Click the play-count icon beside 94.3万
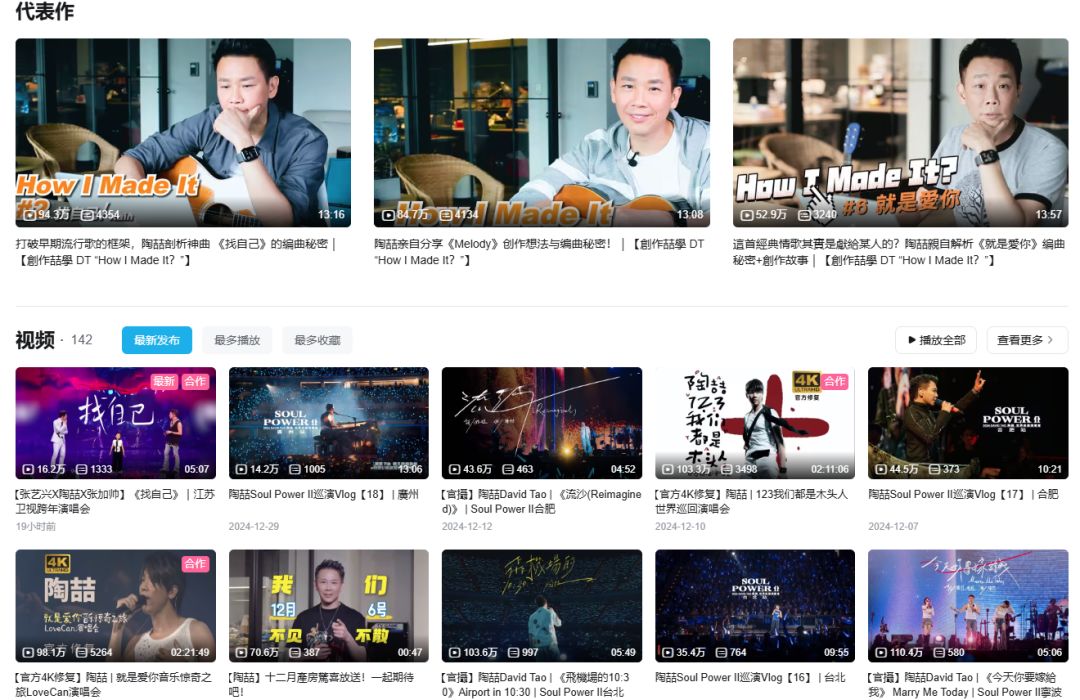The height and width of the screenshot is (700, 1080). click(x=29, y=215)
